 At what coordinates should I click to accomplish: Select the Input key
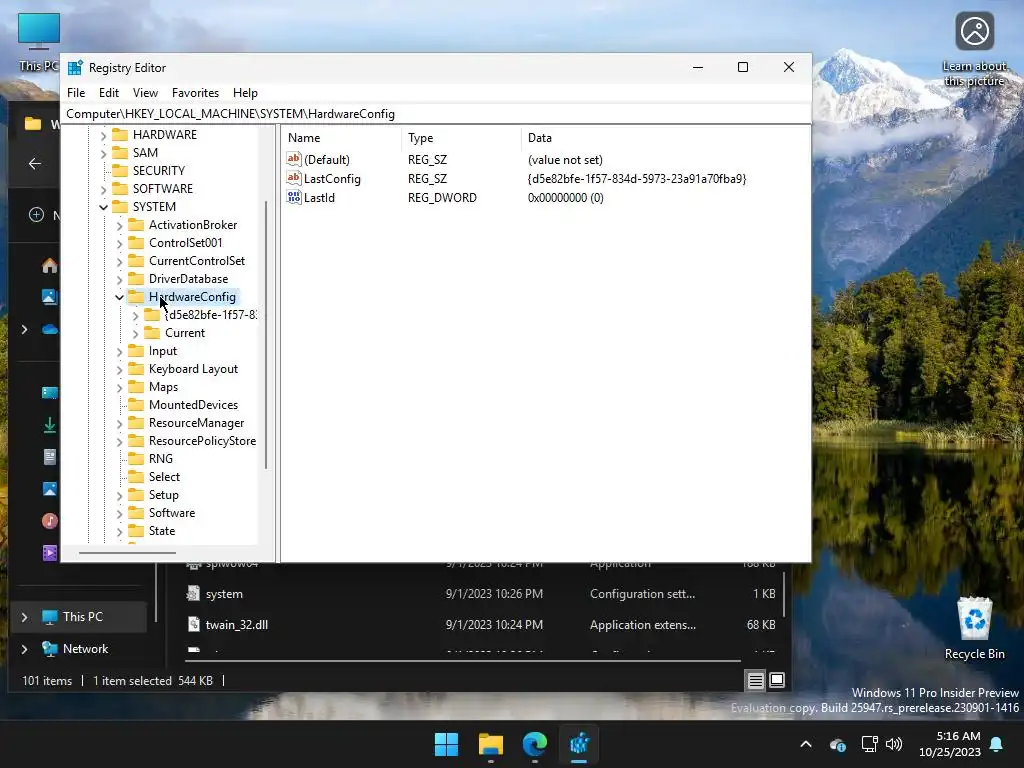coord(163,351)
